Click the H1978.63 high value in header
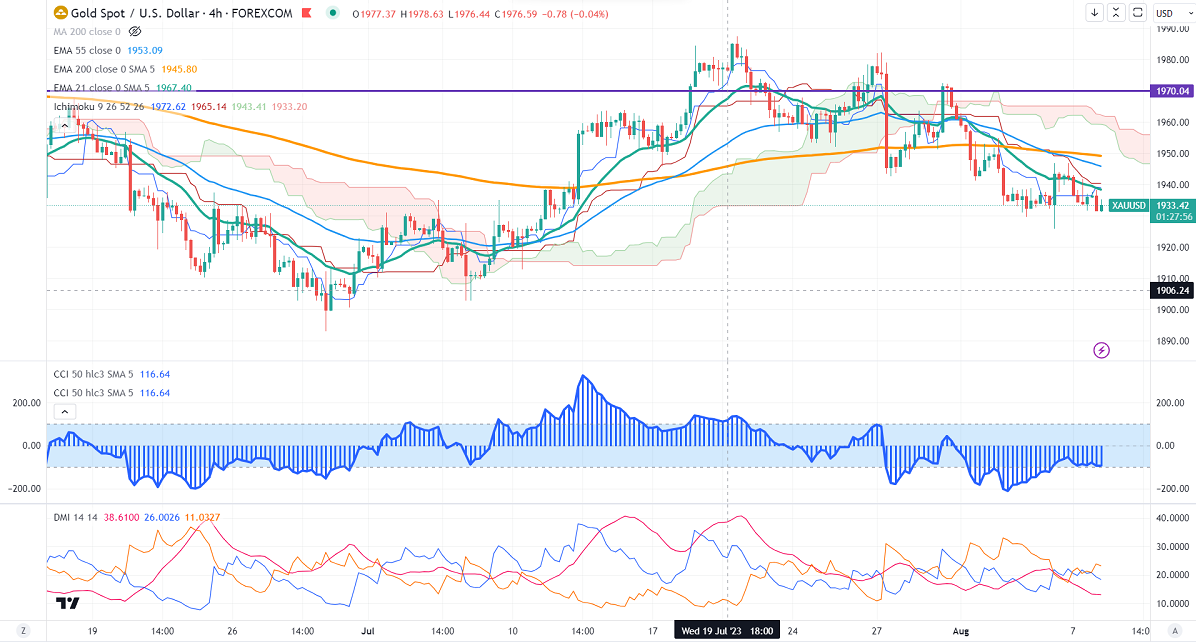The width and height of the screenshot is (1196, 642). point(422,14)
